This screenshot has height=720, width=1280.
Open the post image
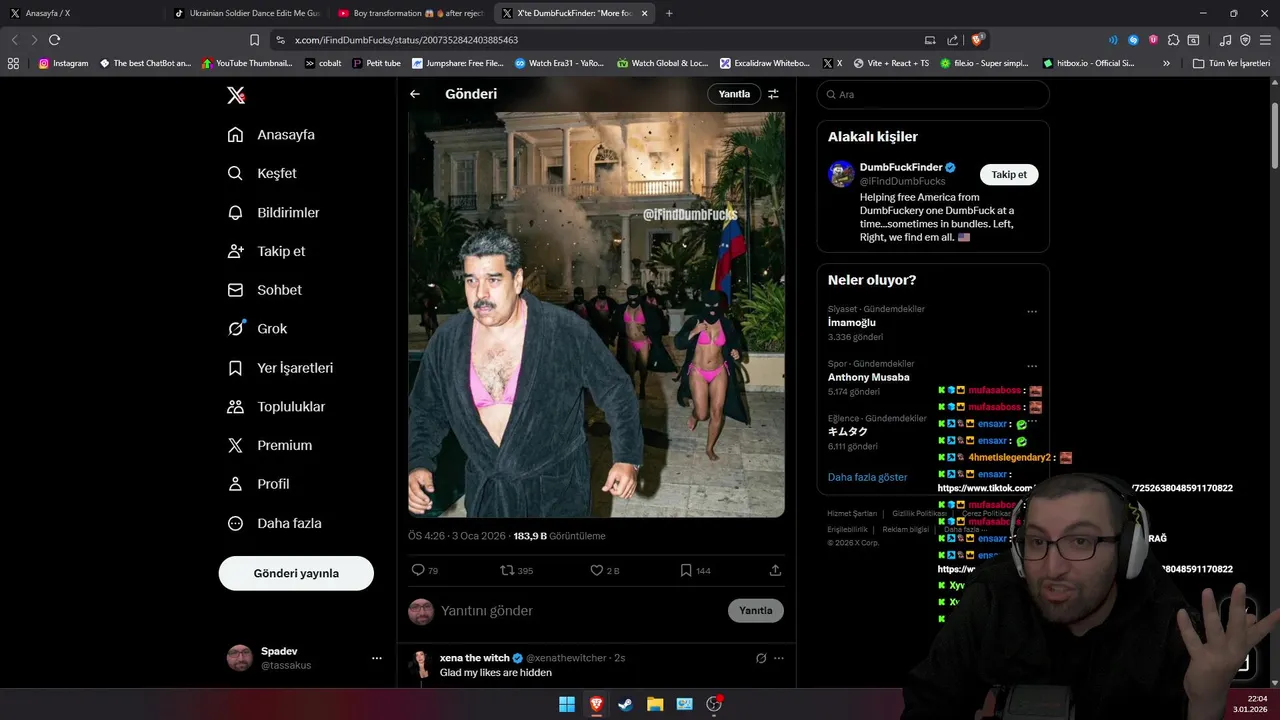[x=596, y=314]
